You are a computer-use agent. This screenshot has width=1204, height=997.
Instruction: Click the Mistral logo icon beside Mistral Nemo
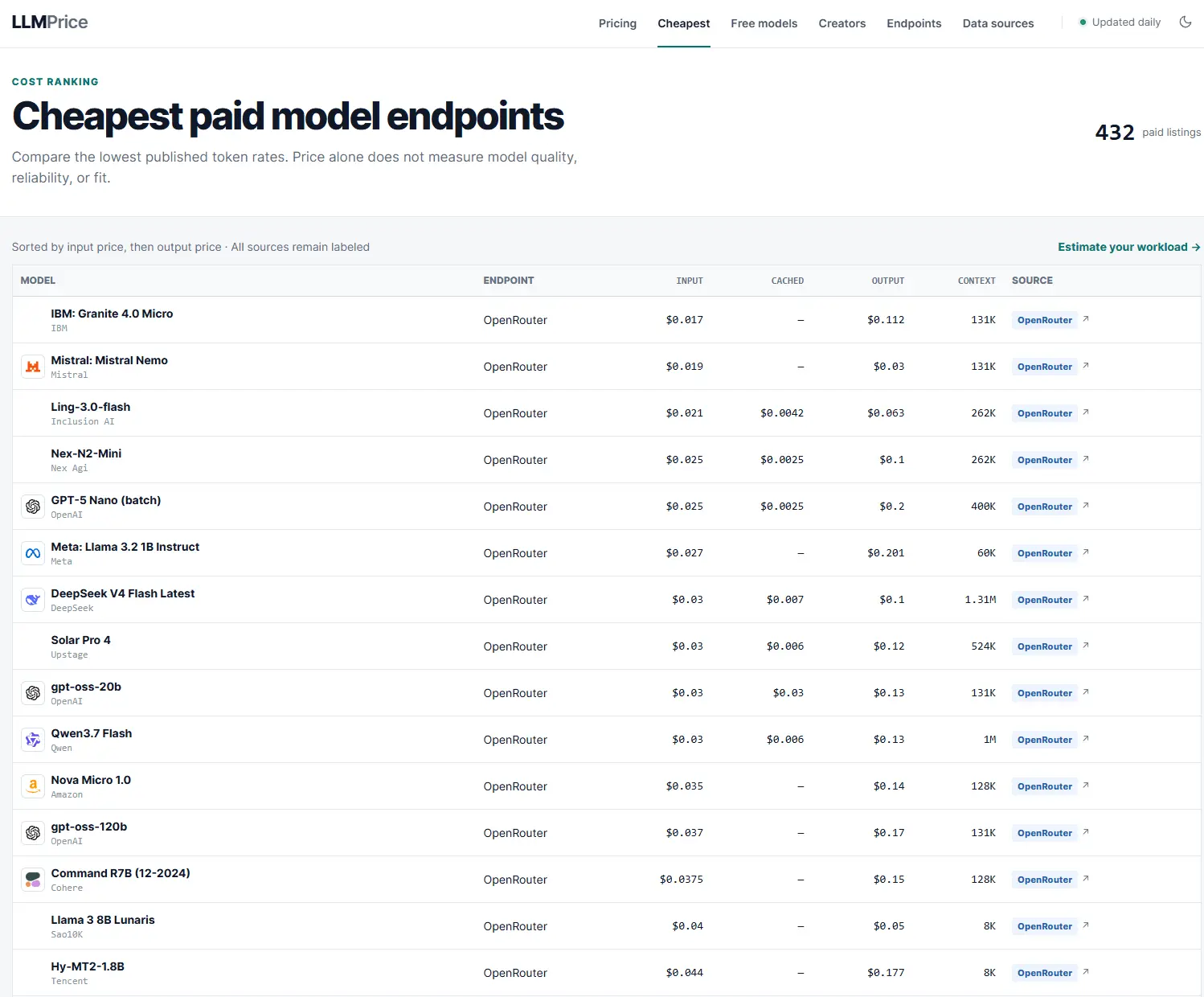click(x=33, y=367)
